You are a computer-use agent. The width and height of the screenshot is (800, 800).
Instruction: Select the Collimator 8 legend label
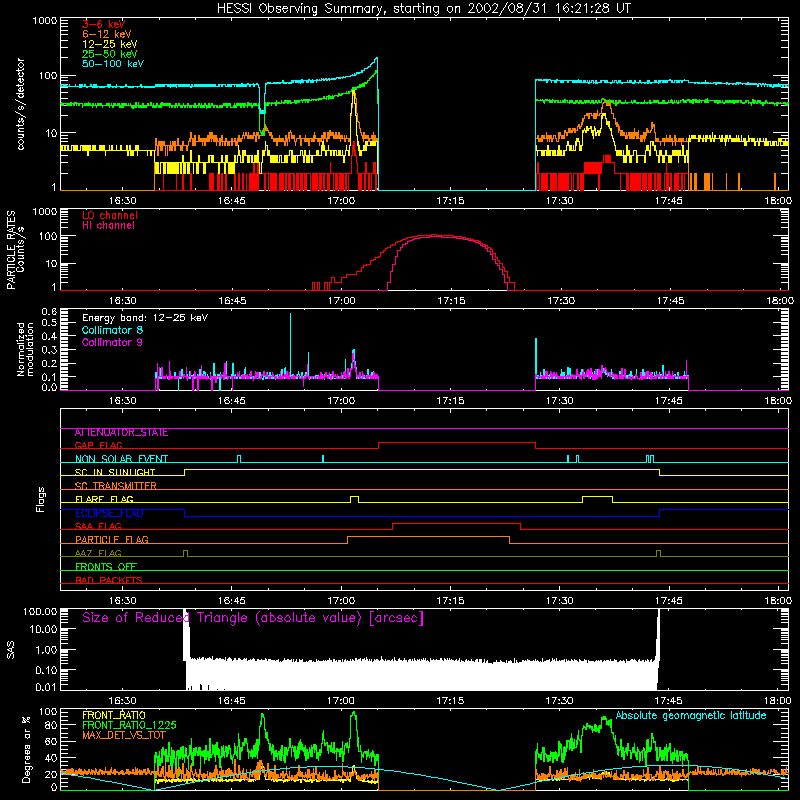[x=112, y=330]
